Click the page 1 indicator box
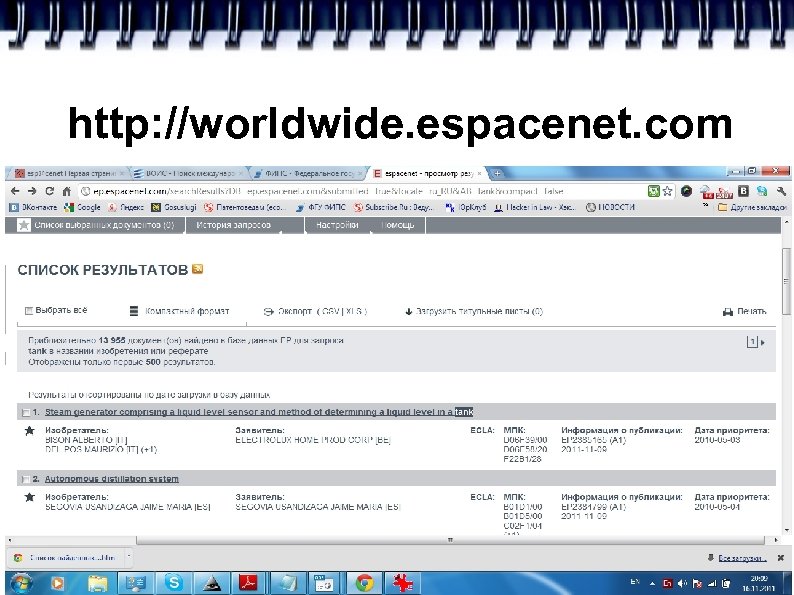The image size is (794, 595). (752, 342)
